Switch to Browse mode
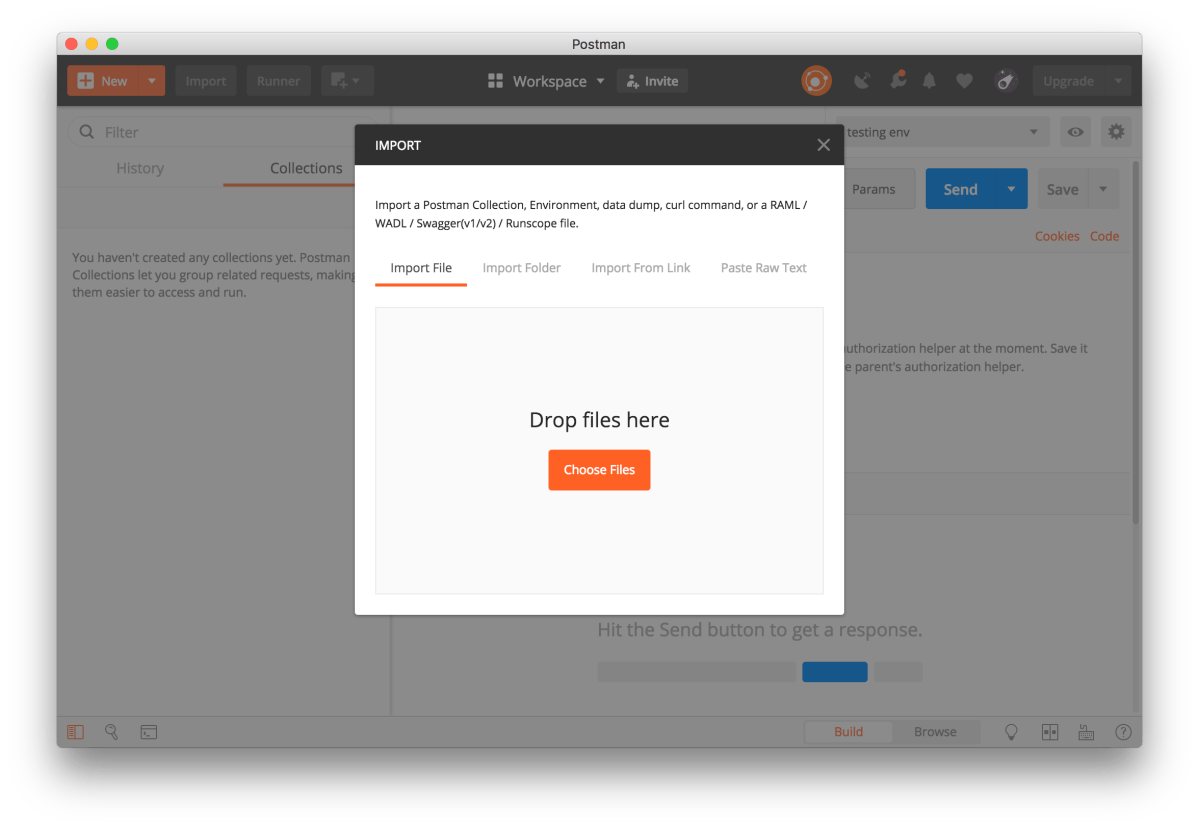 pyautogui.click(x=935, y=732)
